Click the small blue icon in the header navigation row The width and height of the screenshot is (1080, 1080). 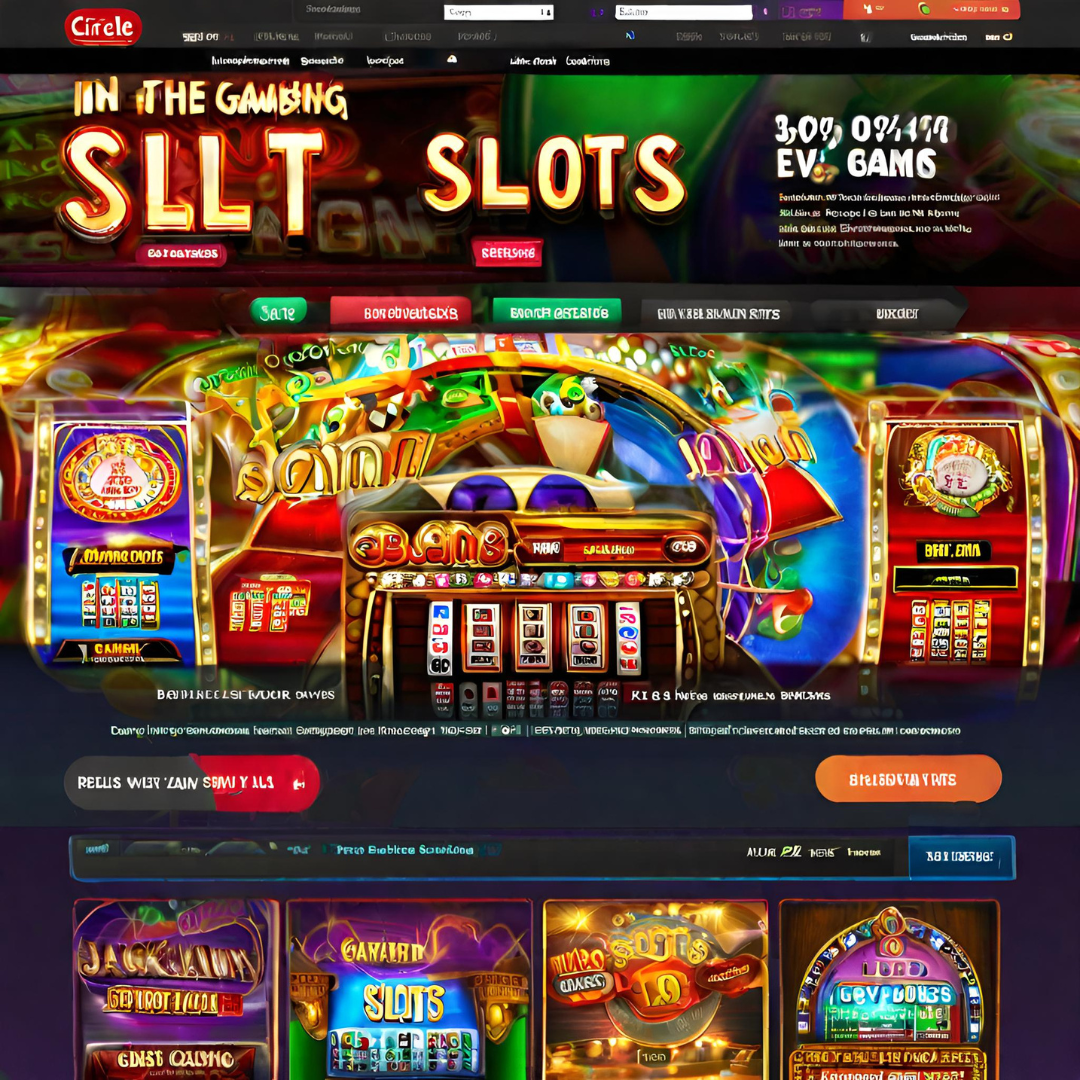coord(630,36)
